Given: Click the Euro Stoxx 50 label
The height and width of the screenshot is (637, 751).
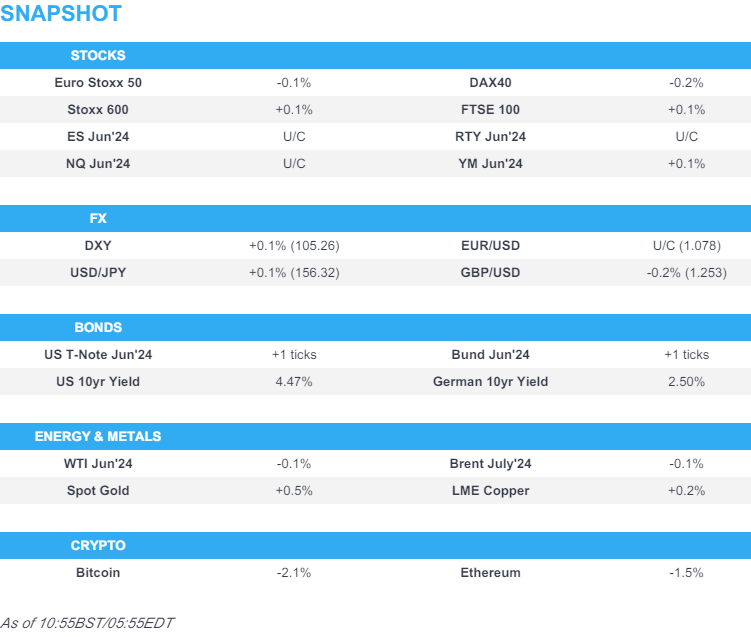Looking at the screenshot, I should [x=98, y=83].
